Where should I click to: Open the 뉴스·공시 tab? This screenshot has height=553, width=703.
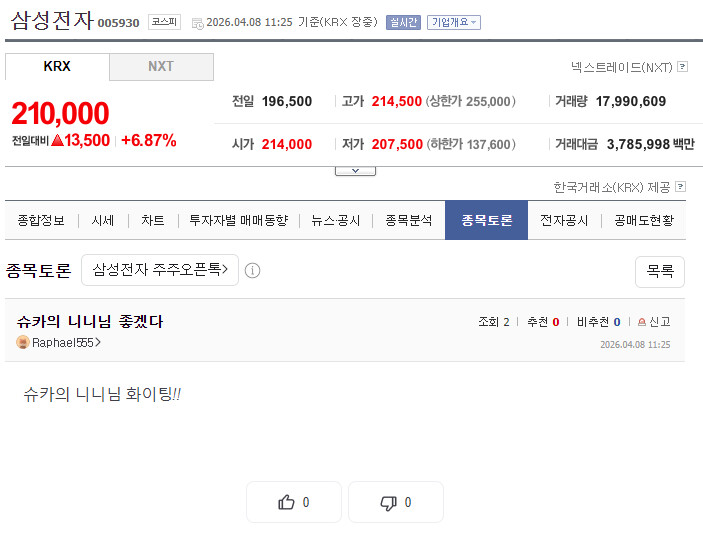[336, 220]
